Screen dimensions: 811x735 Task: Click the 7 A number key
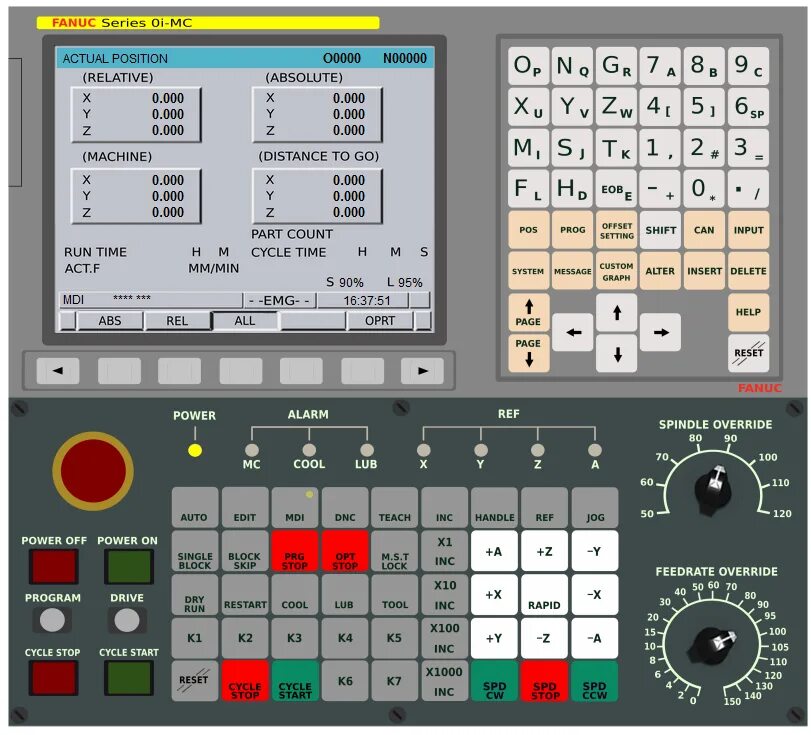[x=660, y=66]
